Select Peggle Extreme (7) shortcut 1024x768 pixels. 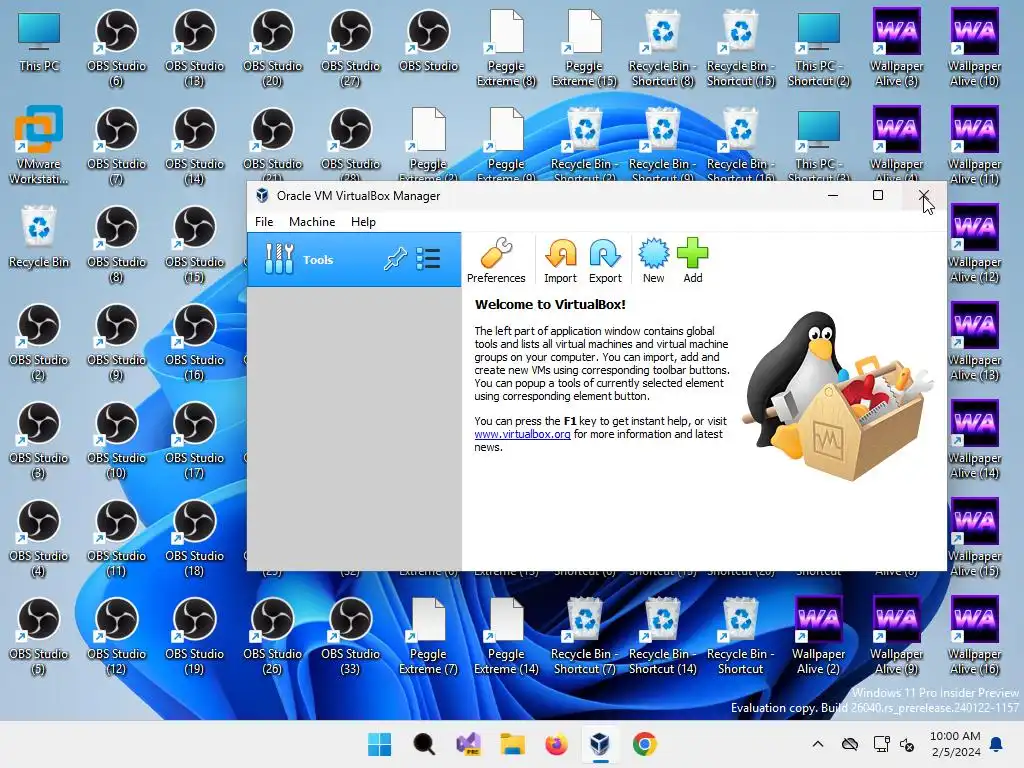coord(428,636)
